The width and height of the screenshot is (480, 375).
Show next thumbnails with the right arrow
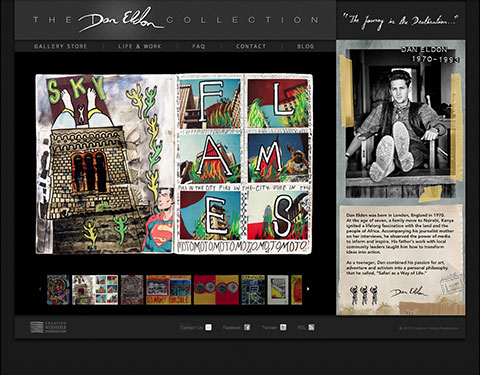pos(308,289)
